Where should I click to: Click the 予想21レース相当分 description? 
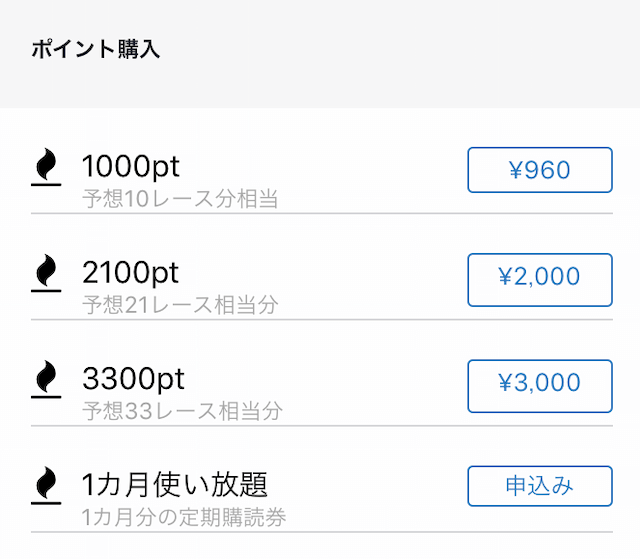pyautogui.click(x=180, y=305)
